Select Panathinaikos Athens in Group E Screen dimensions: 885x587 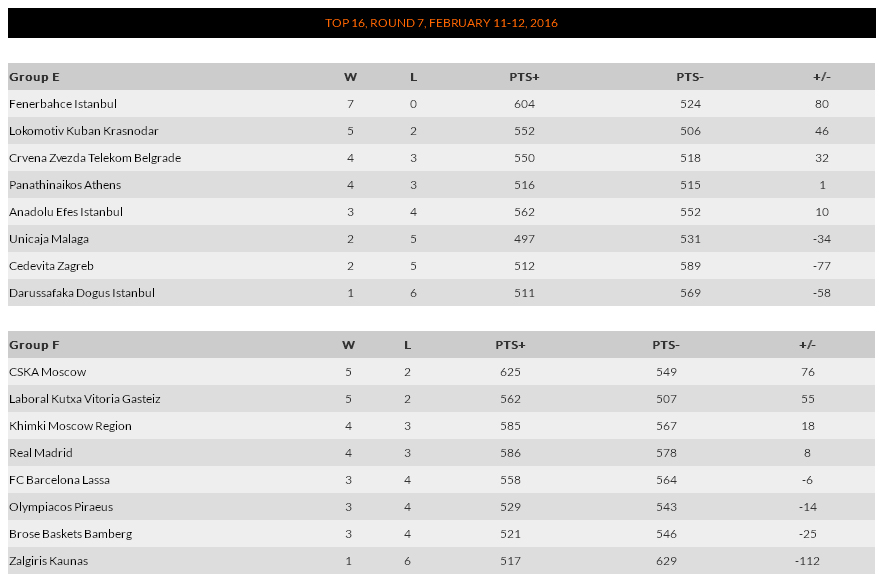point(65,185)
